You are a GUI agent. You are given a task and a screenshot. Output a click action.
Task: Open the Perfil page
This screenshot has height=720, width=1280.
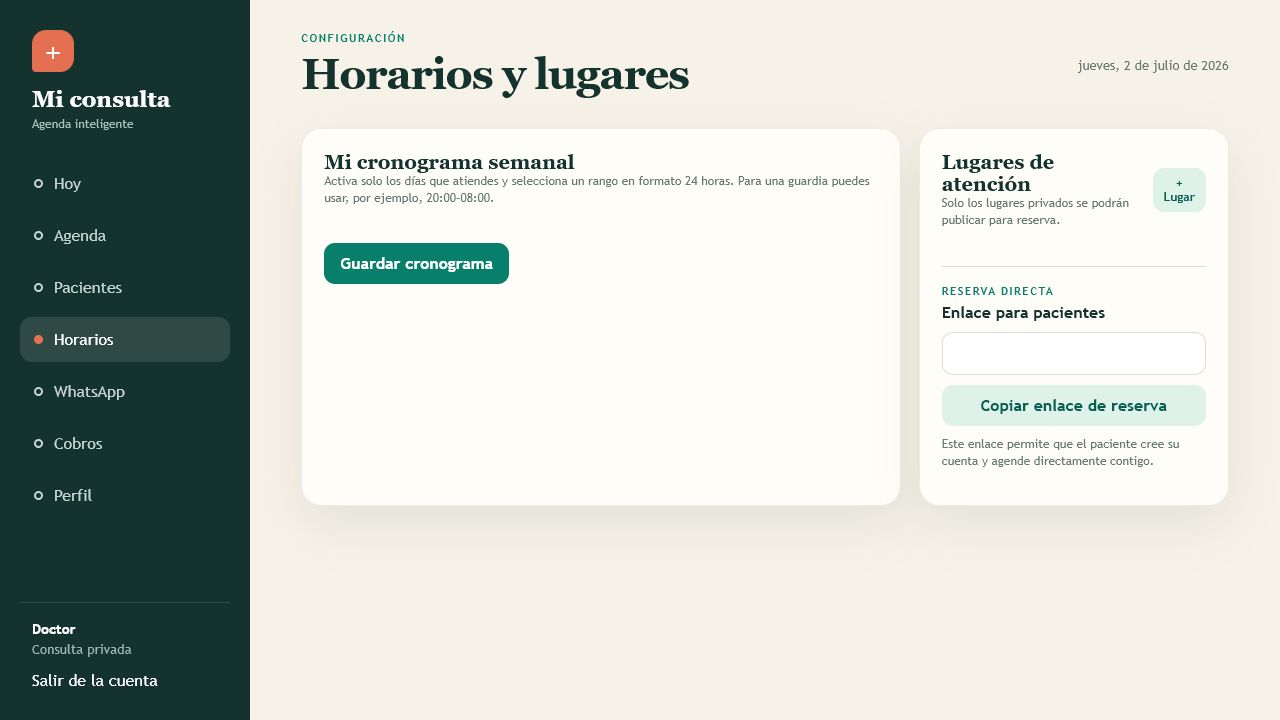(x=125, y=495)
